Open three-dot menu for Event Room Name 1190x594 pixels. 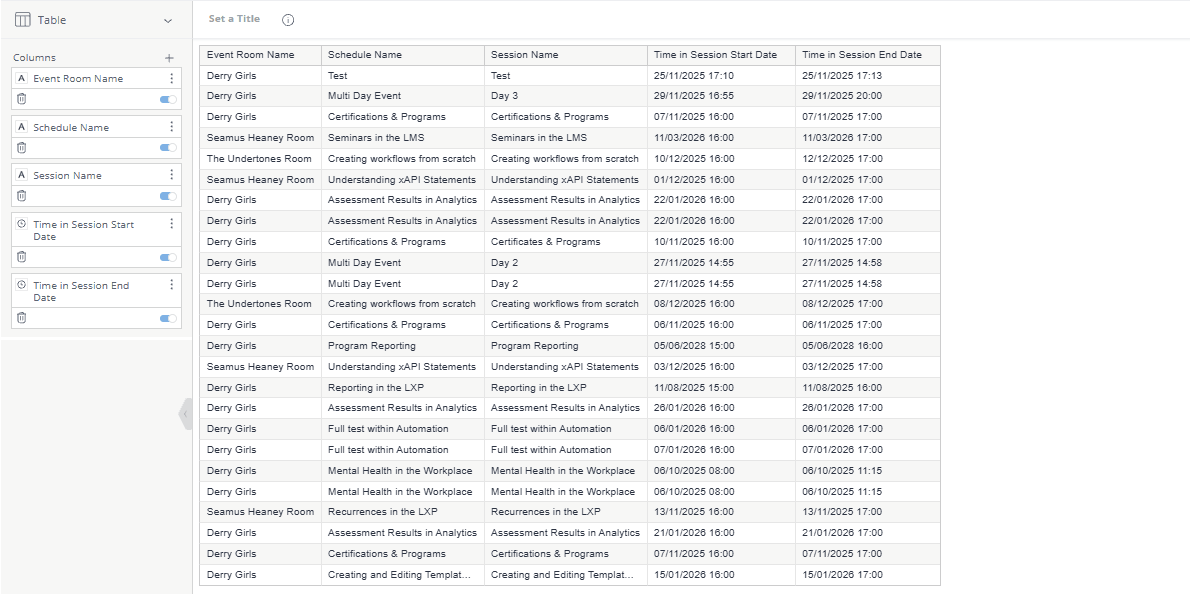(x=171, y=78)
